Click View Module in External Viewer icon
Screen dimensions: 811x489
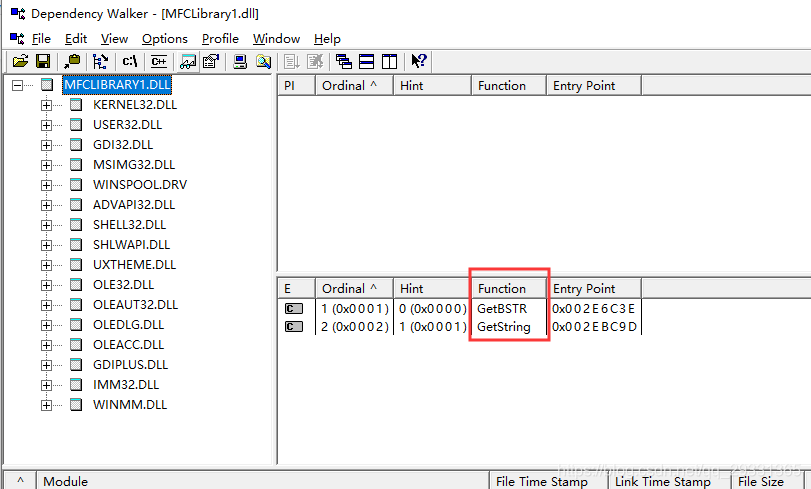[x=188, y=62]
